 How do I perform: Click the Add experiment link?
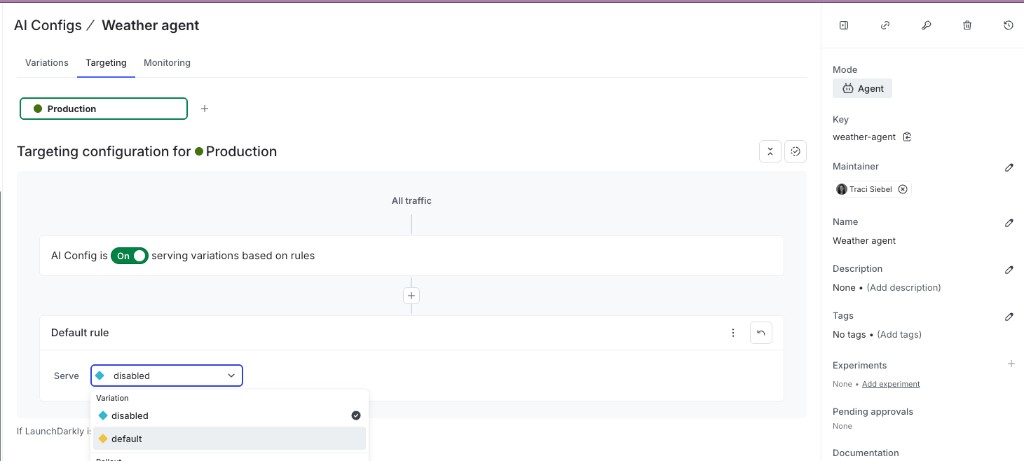[x=891, y=384]
